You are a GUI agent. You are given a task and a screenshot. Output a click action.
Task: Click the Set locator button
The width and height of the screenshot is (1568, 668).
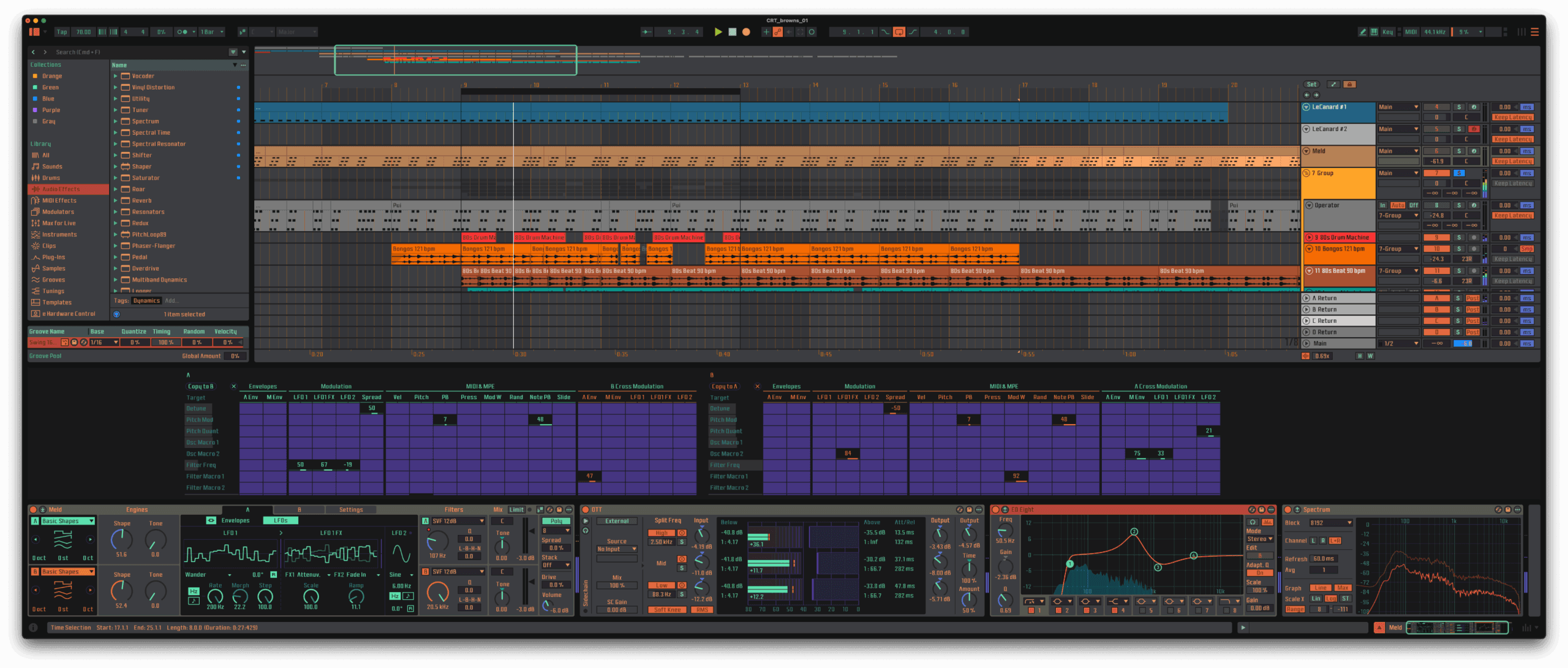[1311, 85]
